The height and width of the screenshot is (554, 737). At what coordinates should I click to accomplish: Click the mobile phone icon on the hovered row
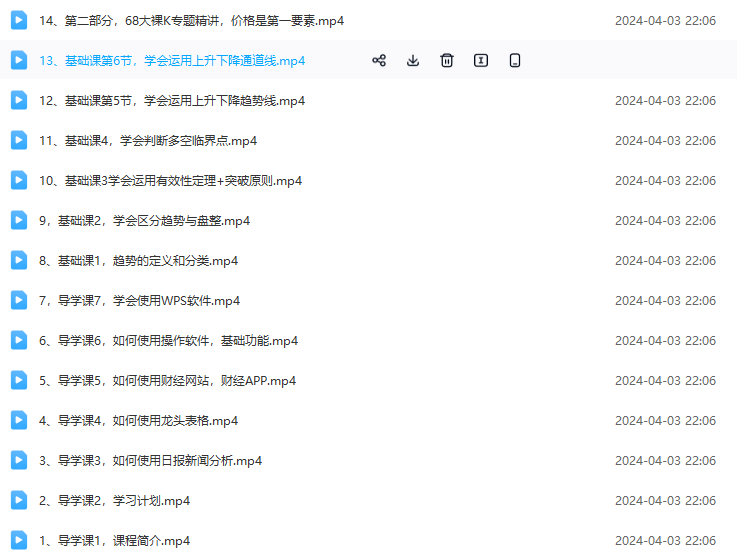515,60
